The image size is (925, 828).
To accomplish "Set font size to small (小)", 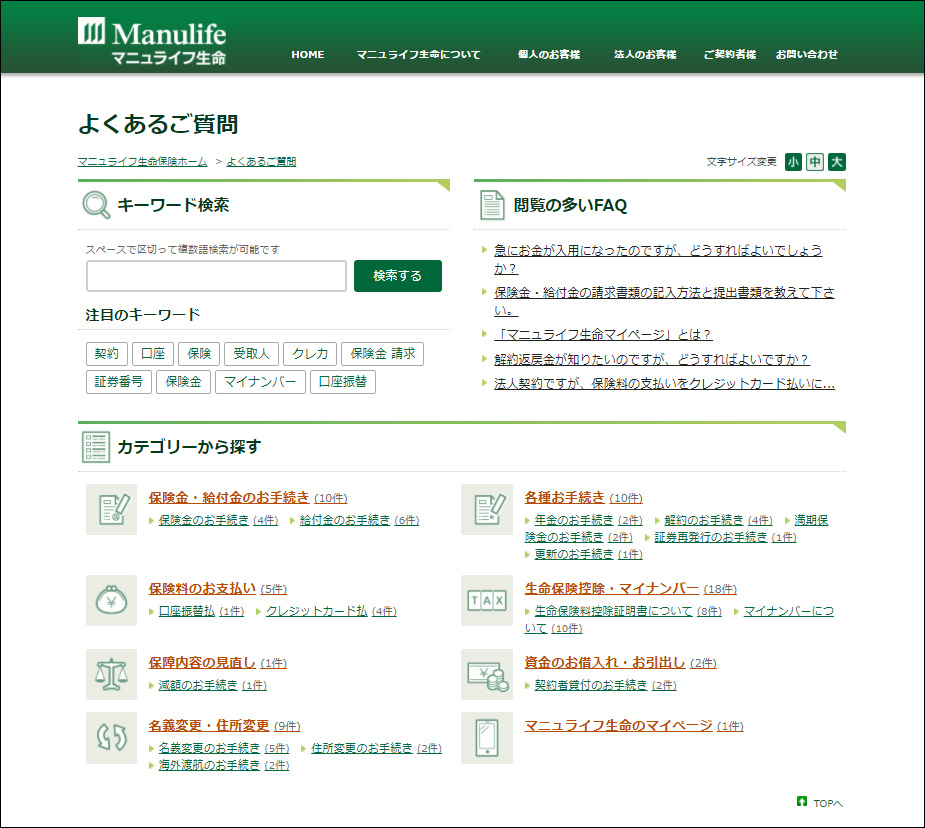I will (x=793, y=162).
